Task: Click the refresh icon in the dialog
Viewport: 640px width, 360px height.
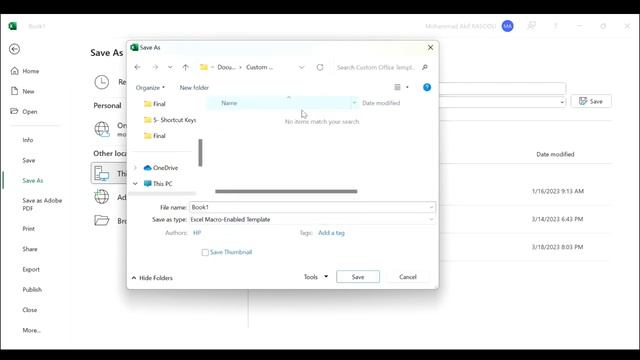Action: tap(320, 67)
